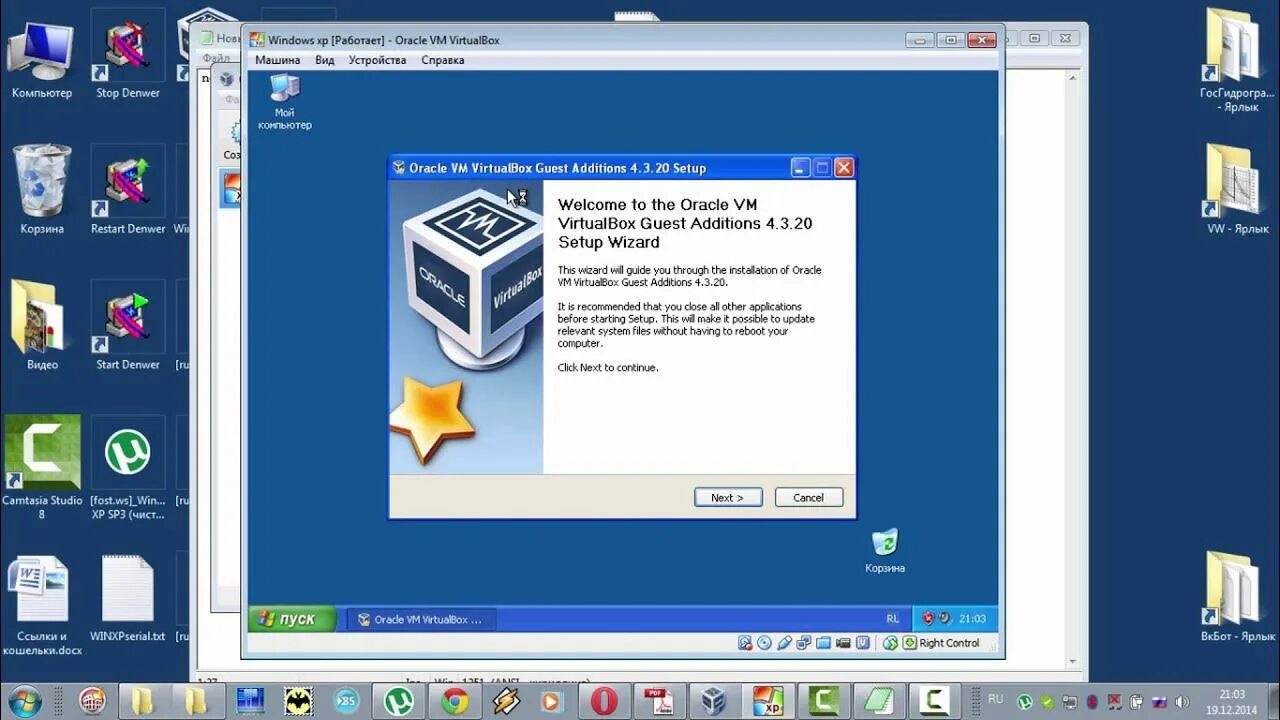The image size is (1280, 720).
Task: Click the RU language indicator in host tray
Action: pyautogui.click(x=996, y=699)
